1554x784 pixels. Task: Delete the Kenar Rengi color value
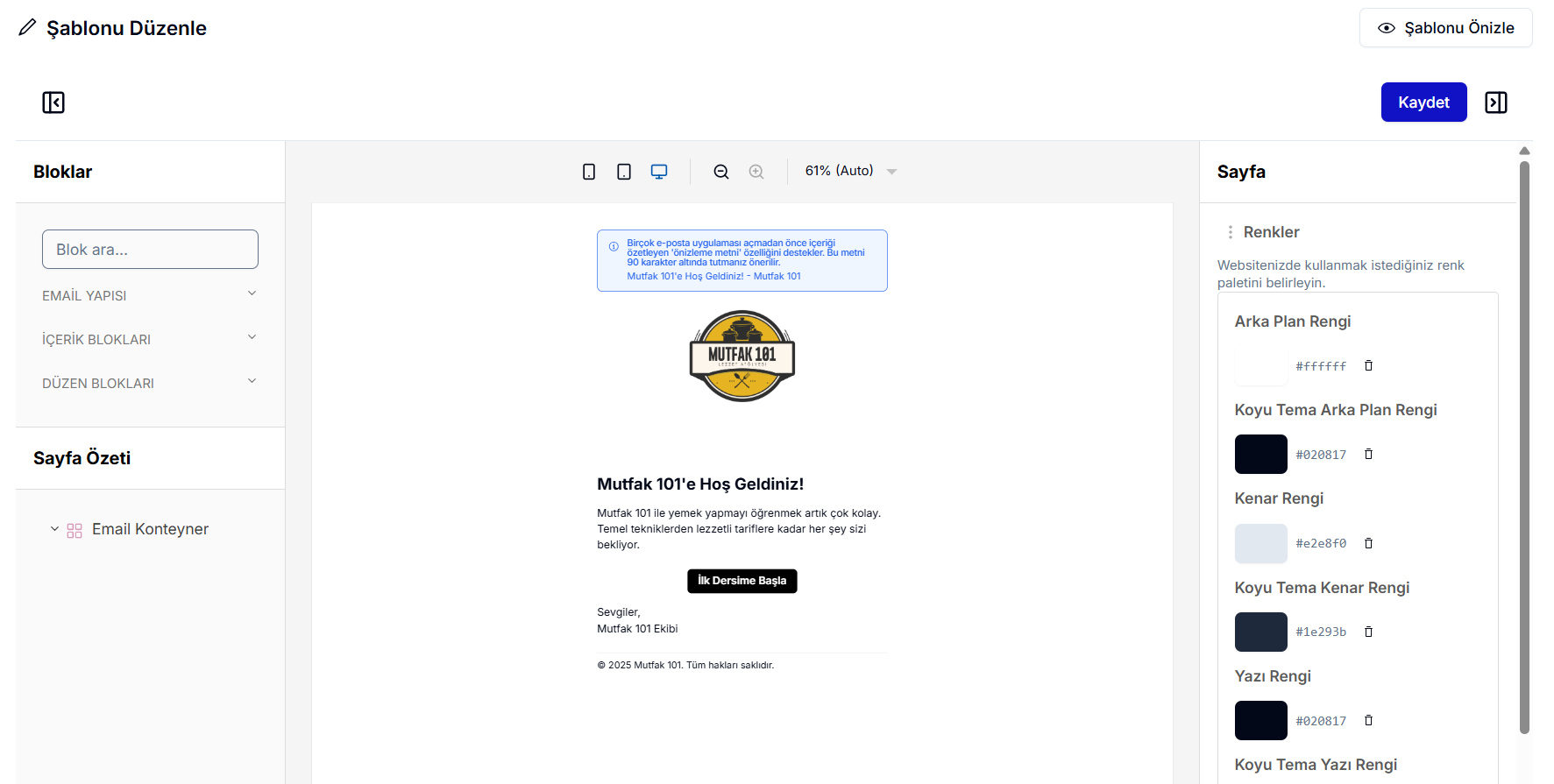coord(1368,543)
